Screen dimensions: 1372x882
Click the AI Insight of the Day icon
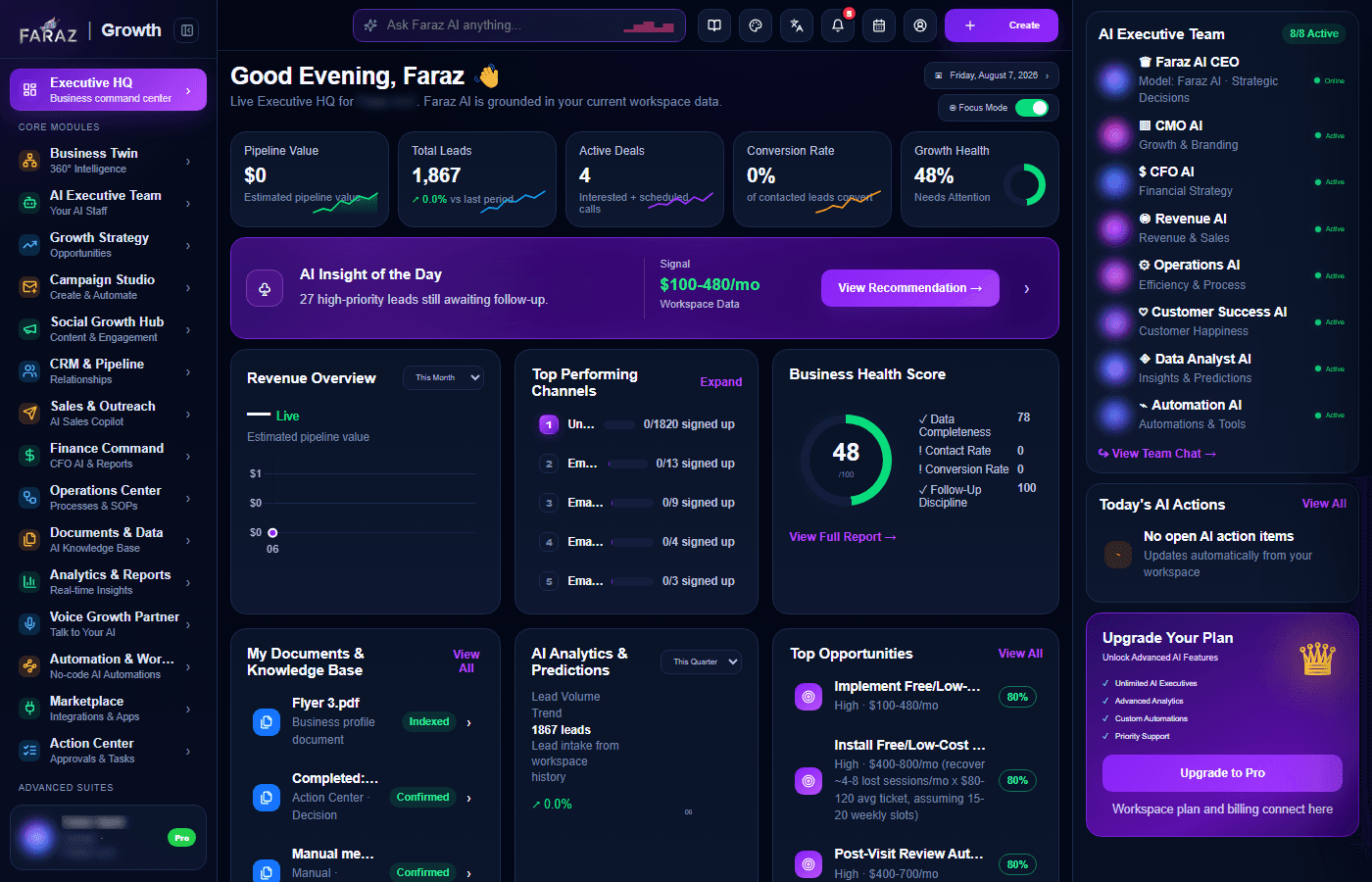point(265,289)
